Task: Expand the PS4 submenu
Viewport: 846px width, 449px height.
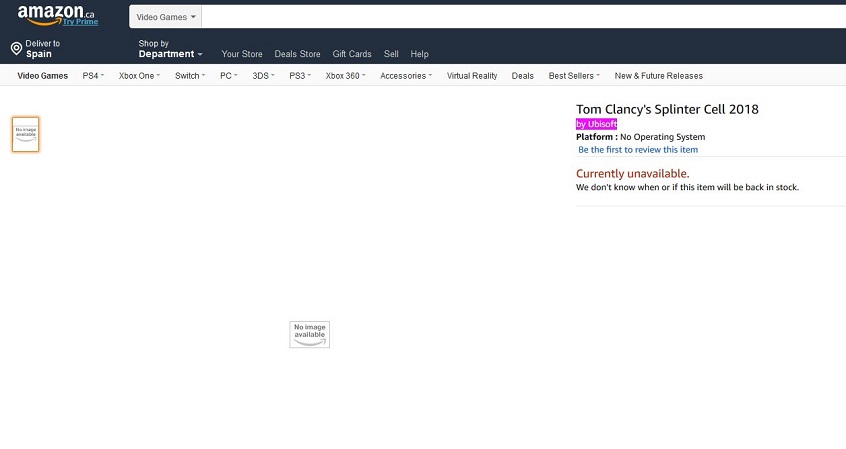Action: coord(93,76)
